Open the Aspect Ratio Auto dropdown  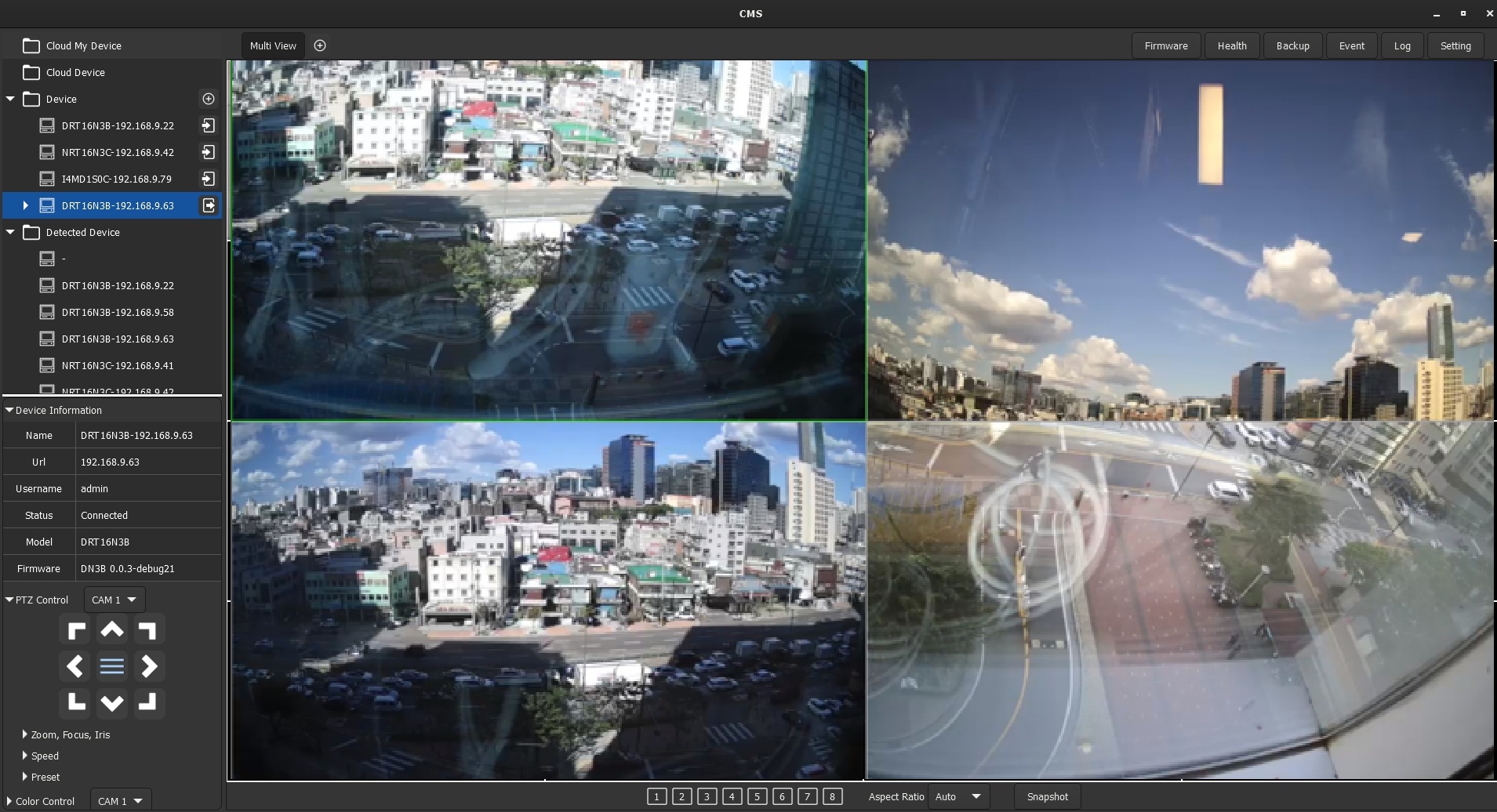(x=958, y=796)
